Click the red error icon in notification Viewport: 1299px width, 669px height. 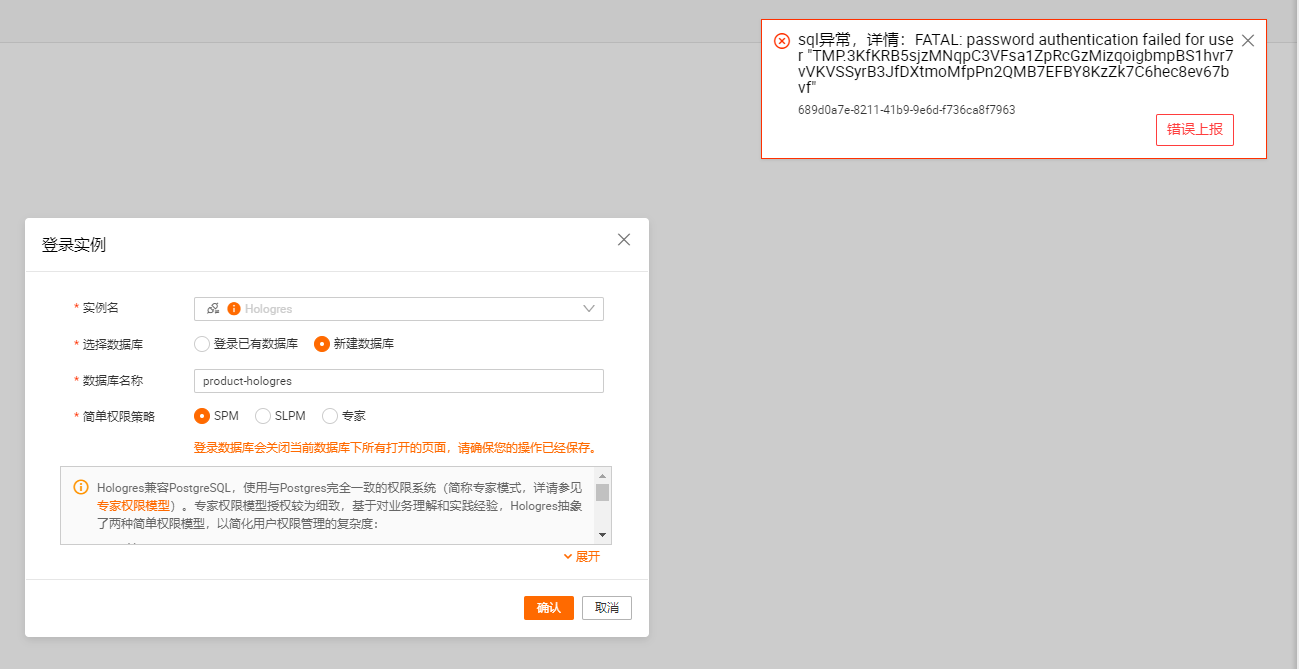[x=782, y=40]
